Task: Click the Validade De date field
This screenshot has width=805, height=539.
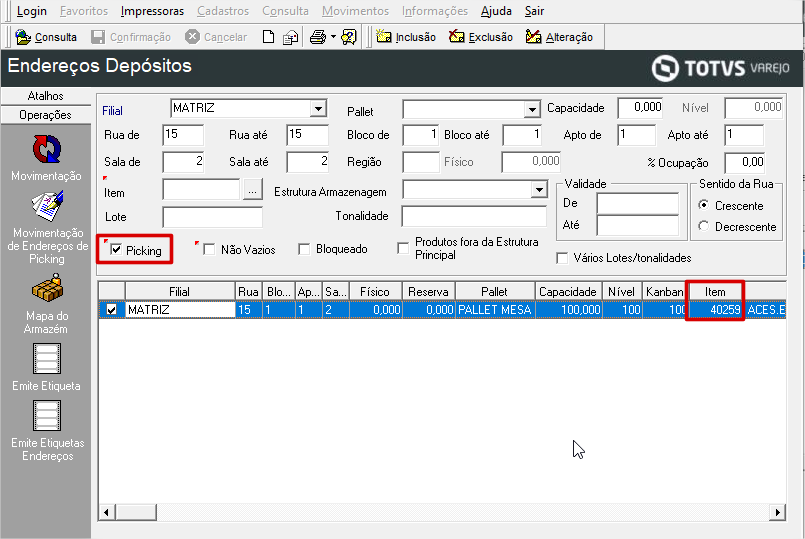Action: click(638, 203)
